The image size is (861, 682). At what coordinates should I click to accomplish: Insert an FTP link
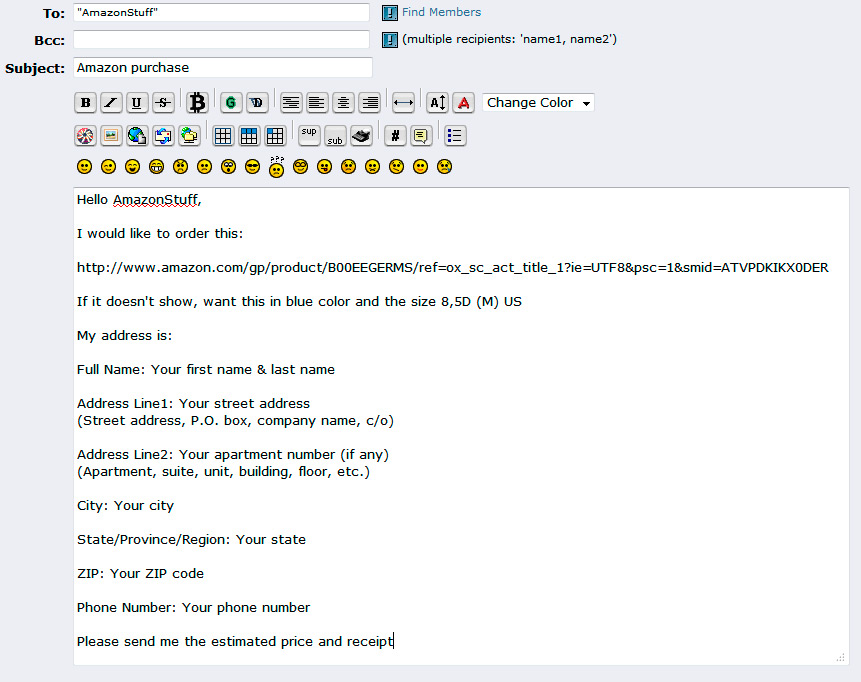pos(189,136)
